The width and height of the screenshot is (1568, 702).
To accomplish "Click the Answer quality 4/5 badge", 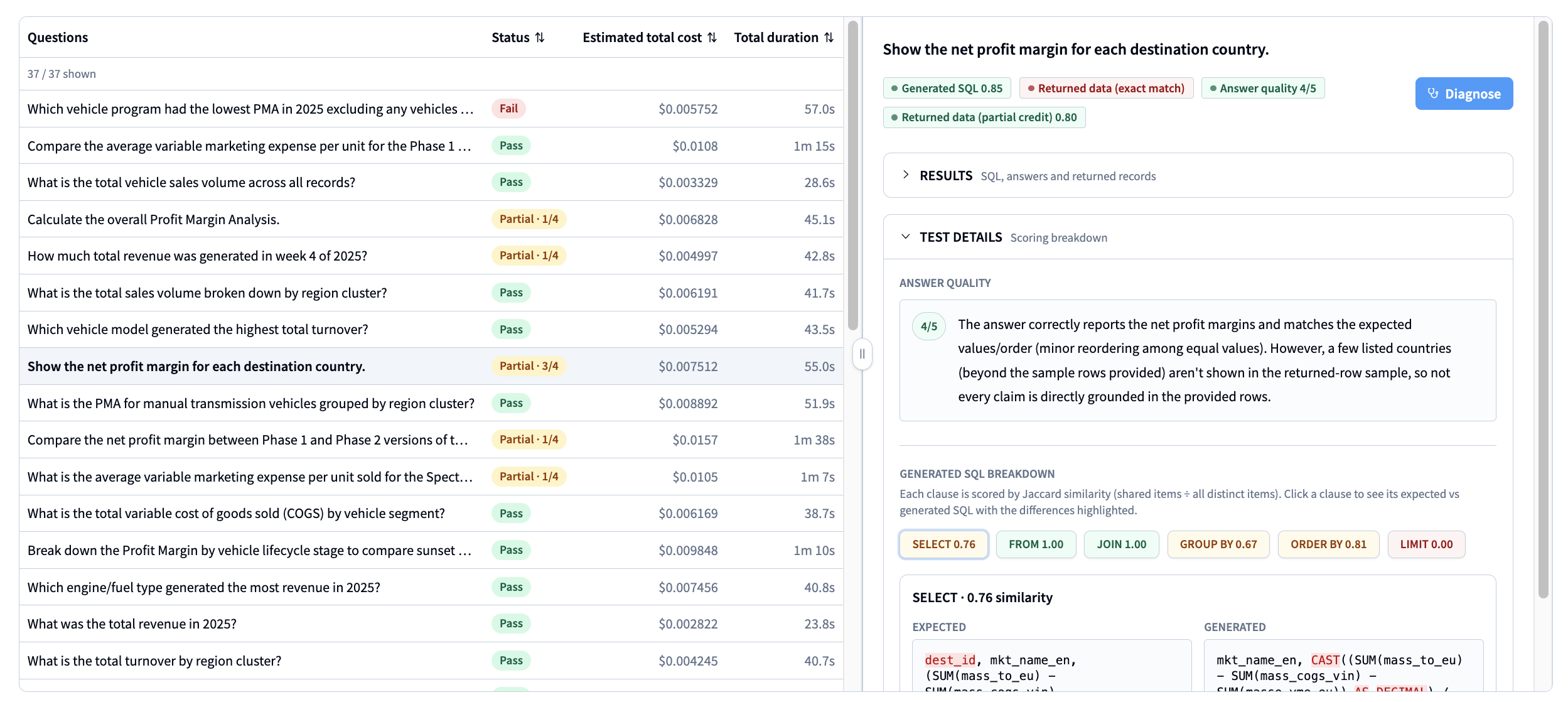I will pos(1263,89).
